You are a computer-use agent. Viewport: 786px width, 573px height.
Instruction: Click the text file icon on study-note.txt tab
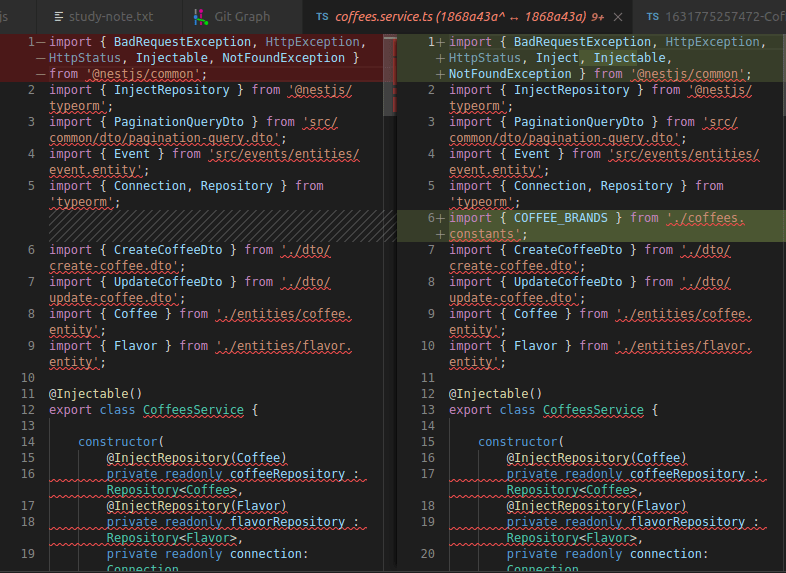tap(59, 17)
